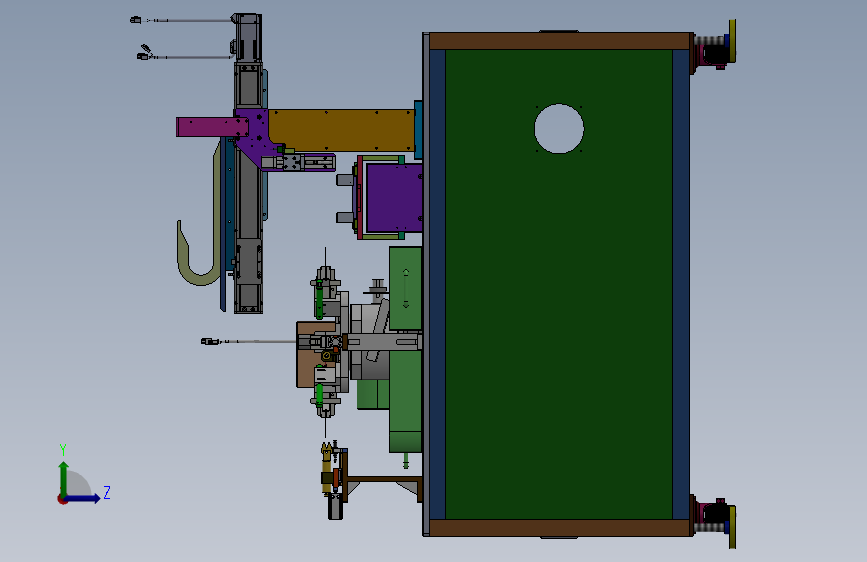Select the top brown frame rail
The width and height of the screenshot is (867, 562).
559,41
